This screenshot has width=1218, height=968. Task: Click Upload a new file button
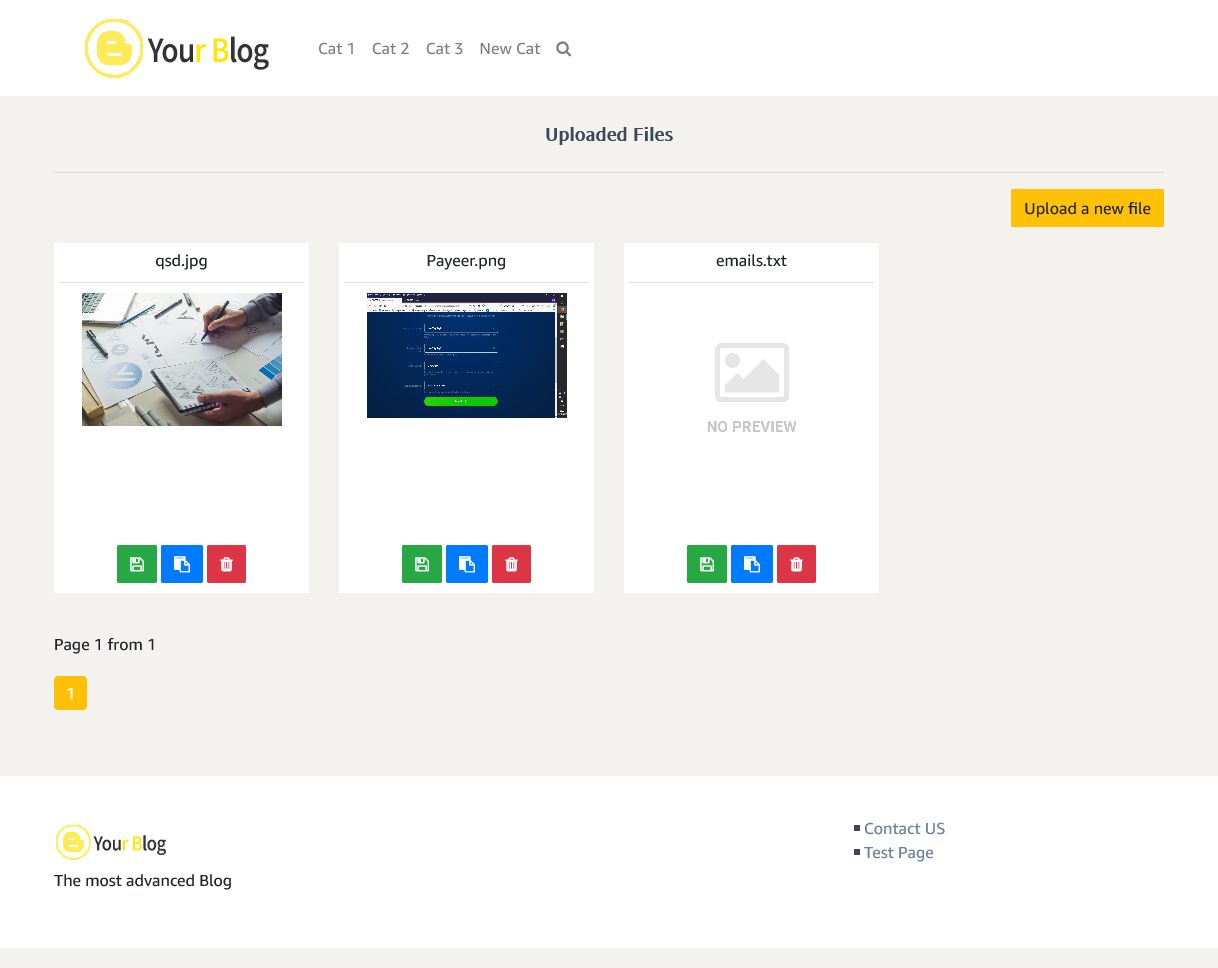[1087, 208]
